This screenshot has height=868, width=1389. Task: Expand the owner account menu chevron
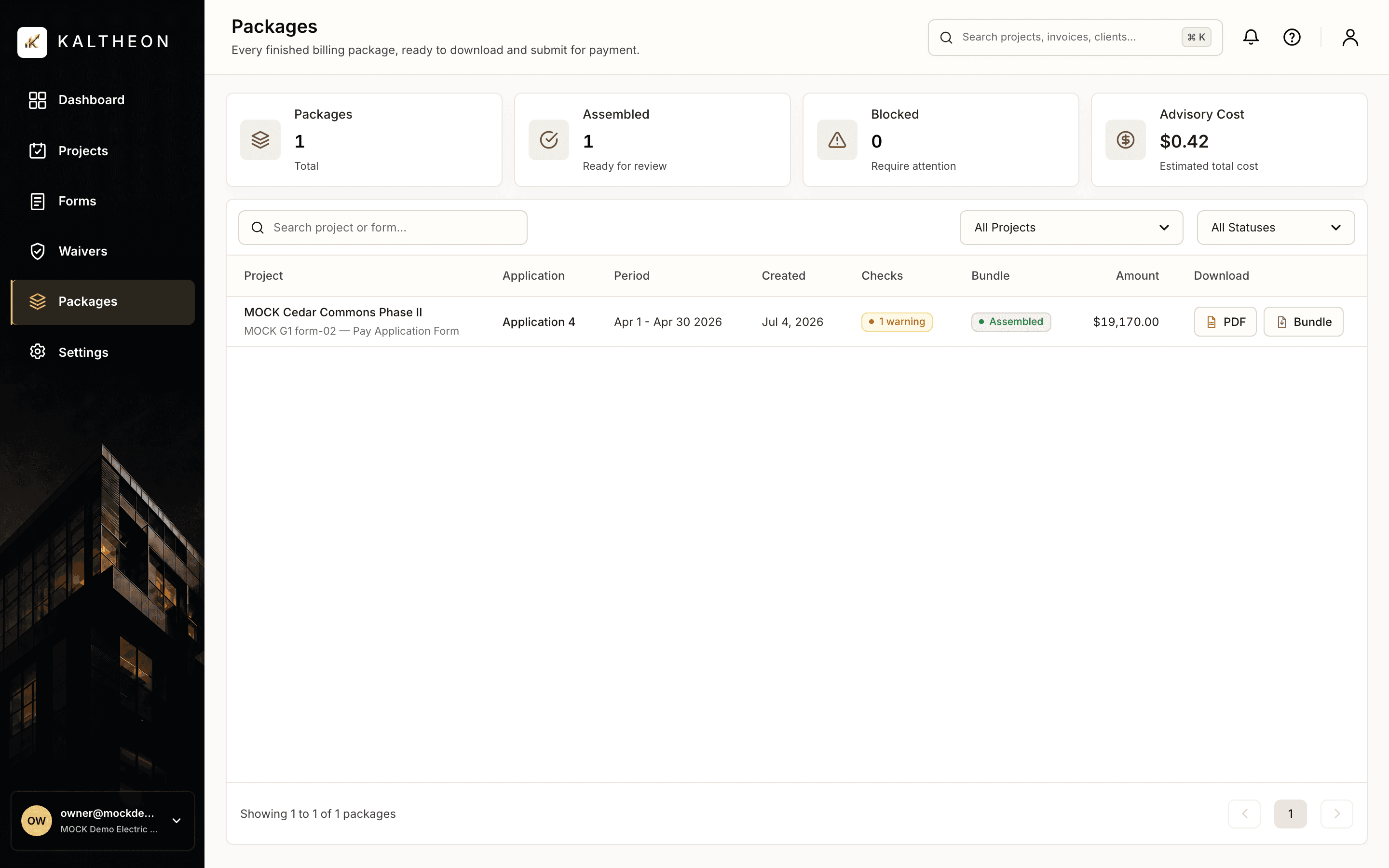pyautogui.click(x=177, y=821)
